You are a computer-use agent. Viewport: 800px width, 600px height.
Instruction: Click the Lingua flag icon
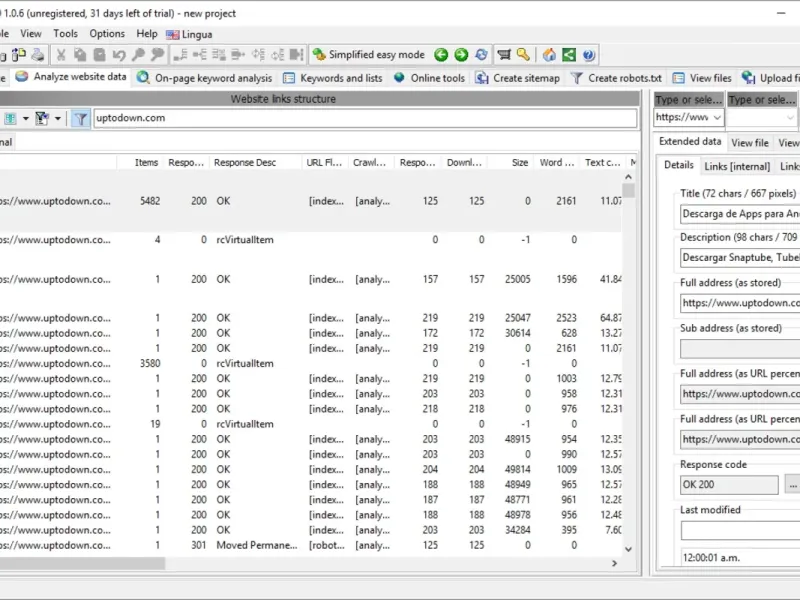pyautogui.click(x=172, y=35)
